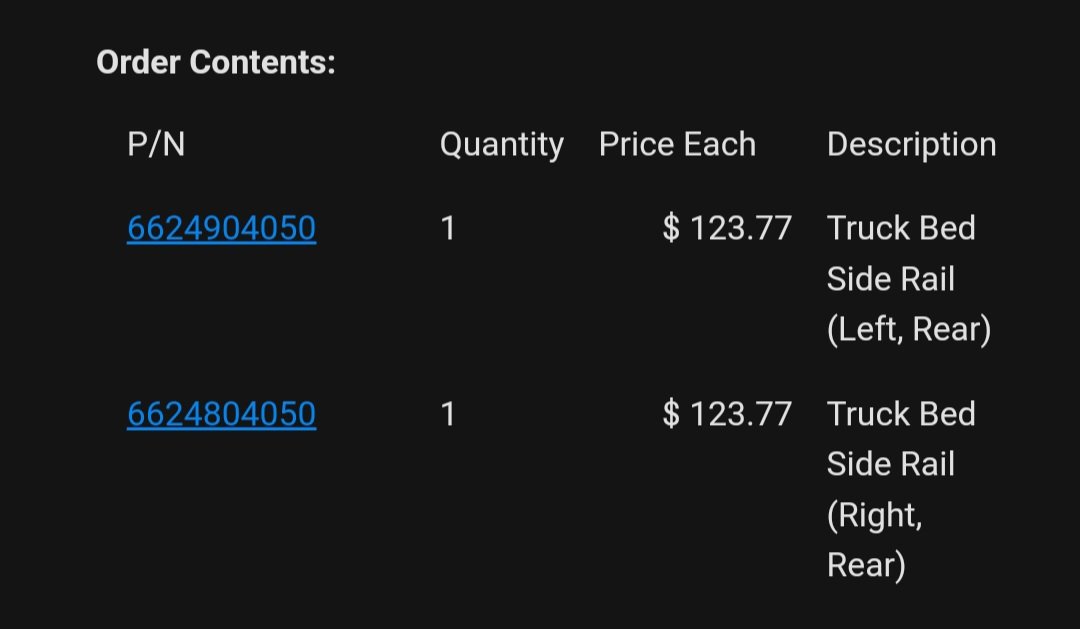Screen dimensions: 1080x629
Task: Select the P/N column header
Action: [x=156, y=144]
